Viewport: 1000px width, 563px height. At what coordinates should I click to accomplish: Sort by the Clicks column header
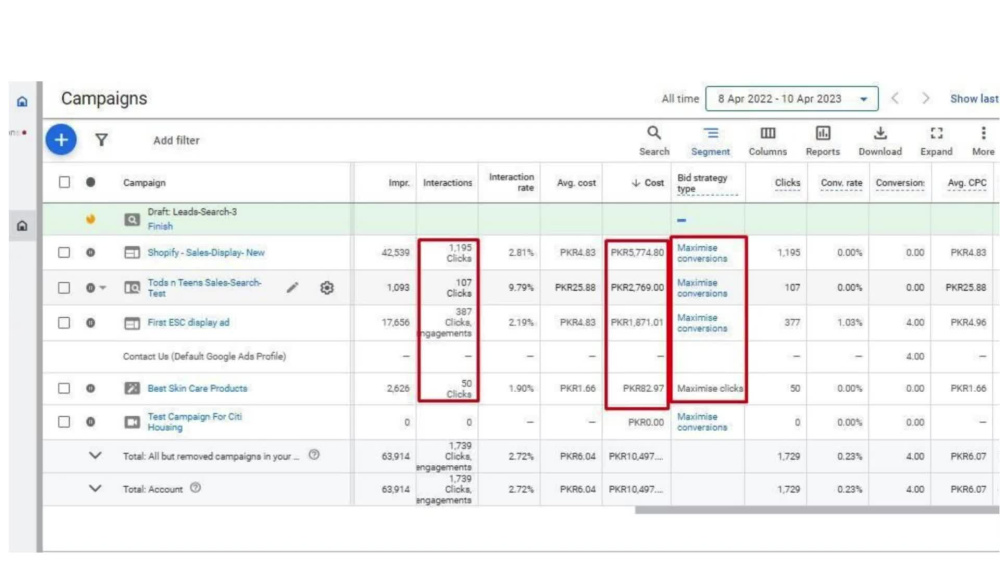tap(788, 182)
